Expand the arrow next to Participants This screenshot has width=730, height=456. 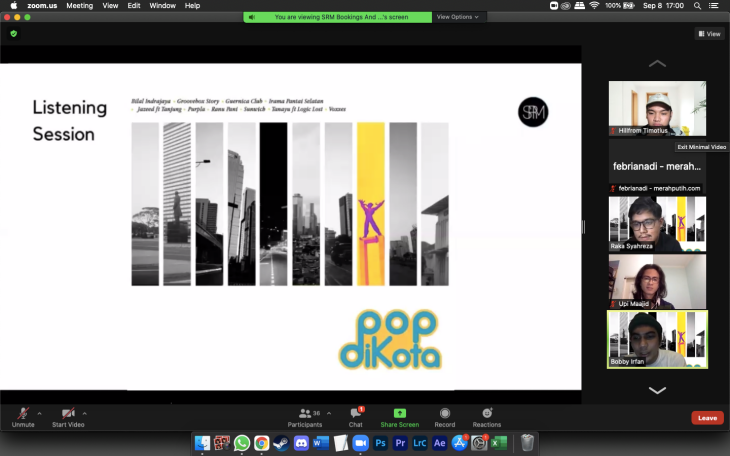[x=329, y=413]
